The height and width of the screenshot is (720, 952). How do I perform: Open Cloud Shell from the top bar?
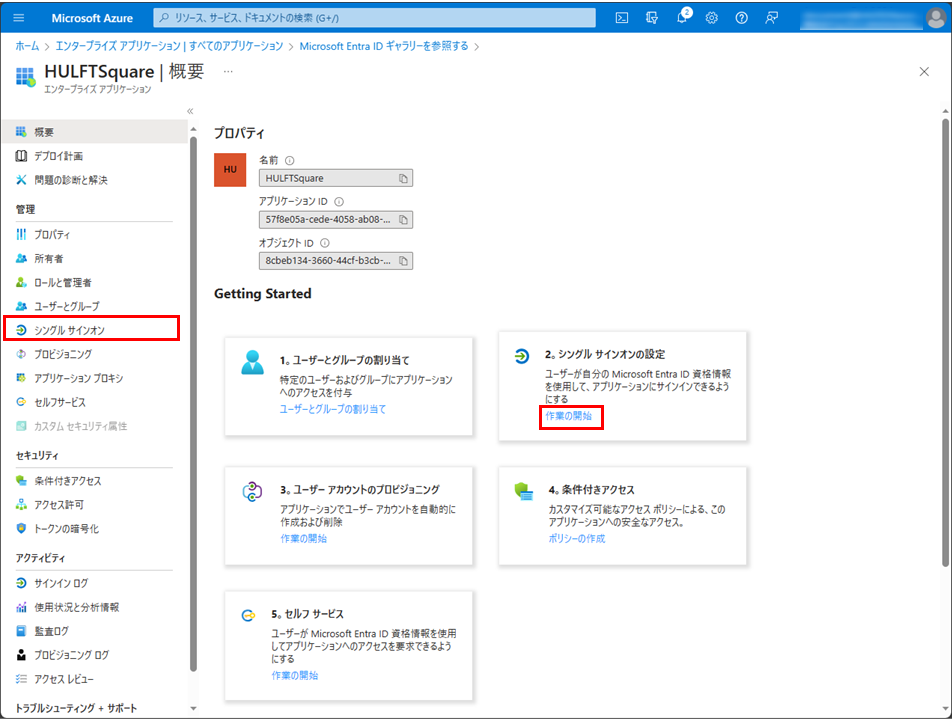coord(621,18)
